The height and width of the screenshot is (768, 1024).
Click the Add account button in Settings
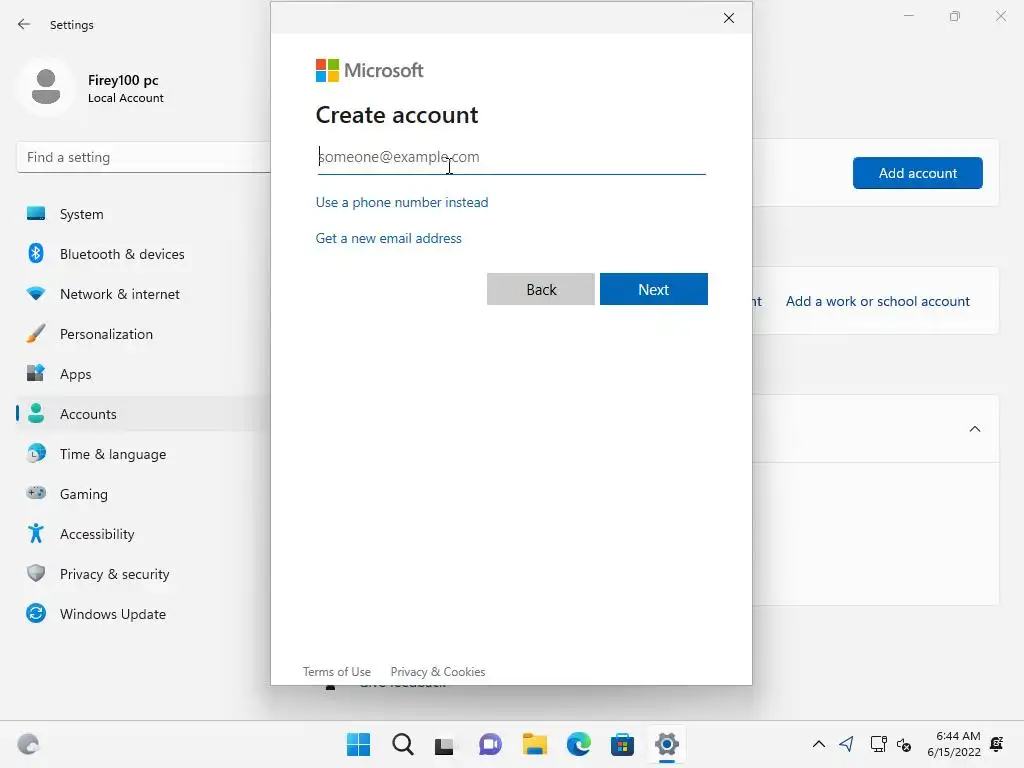918,173
